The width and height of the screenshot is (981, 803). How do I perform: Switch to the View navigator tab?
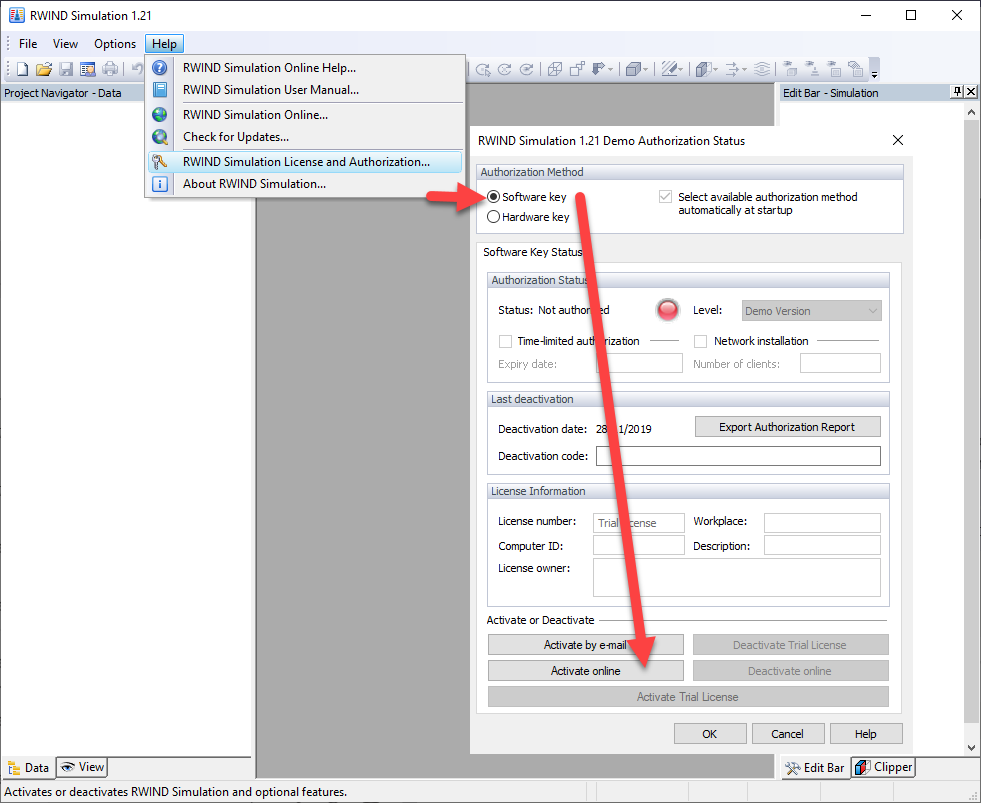tap(82, 767)
